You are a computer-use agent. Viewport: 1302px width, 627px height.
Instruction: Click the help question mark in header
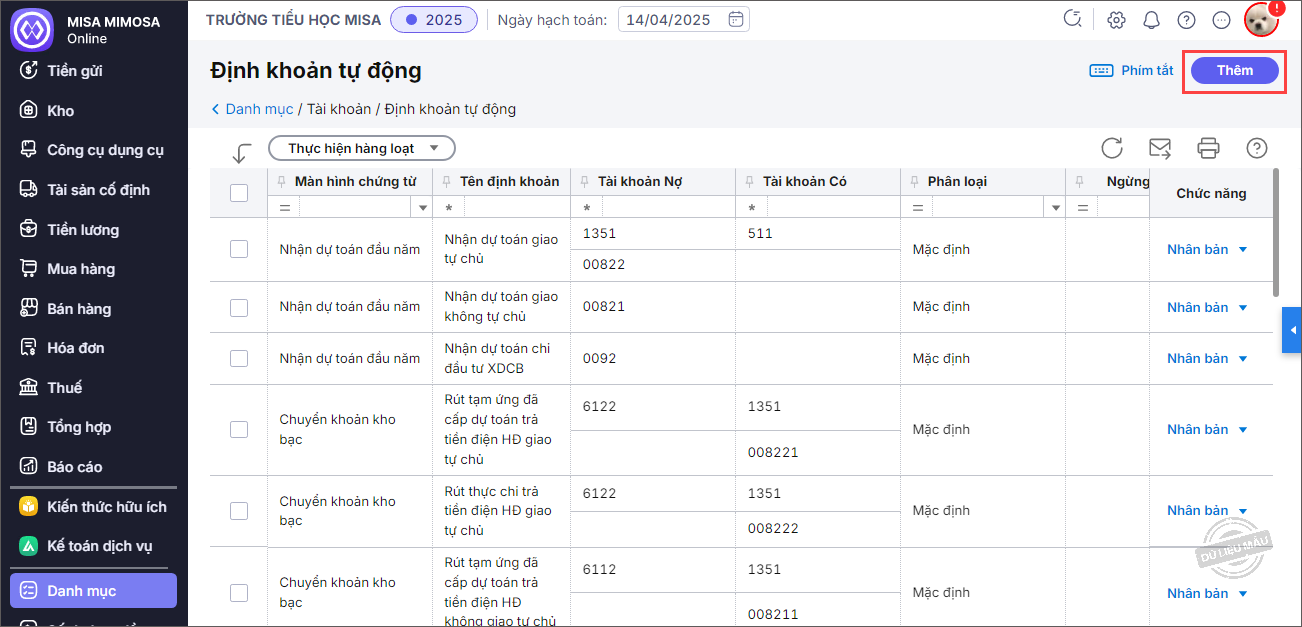1186,19
